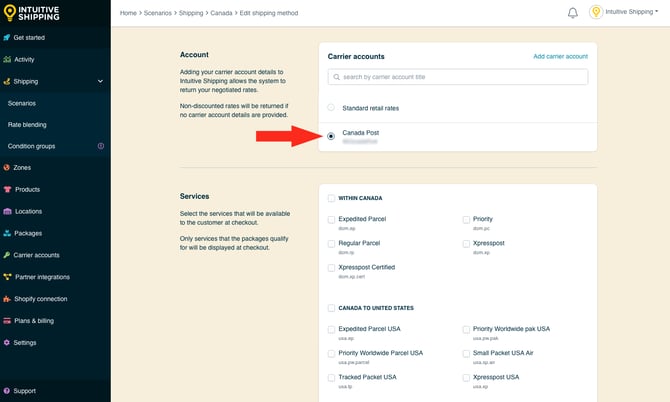Enable Tracked Packet USA service
Image resolution: width=670 pixels, height=402 pixels.
point(331,378)
